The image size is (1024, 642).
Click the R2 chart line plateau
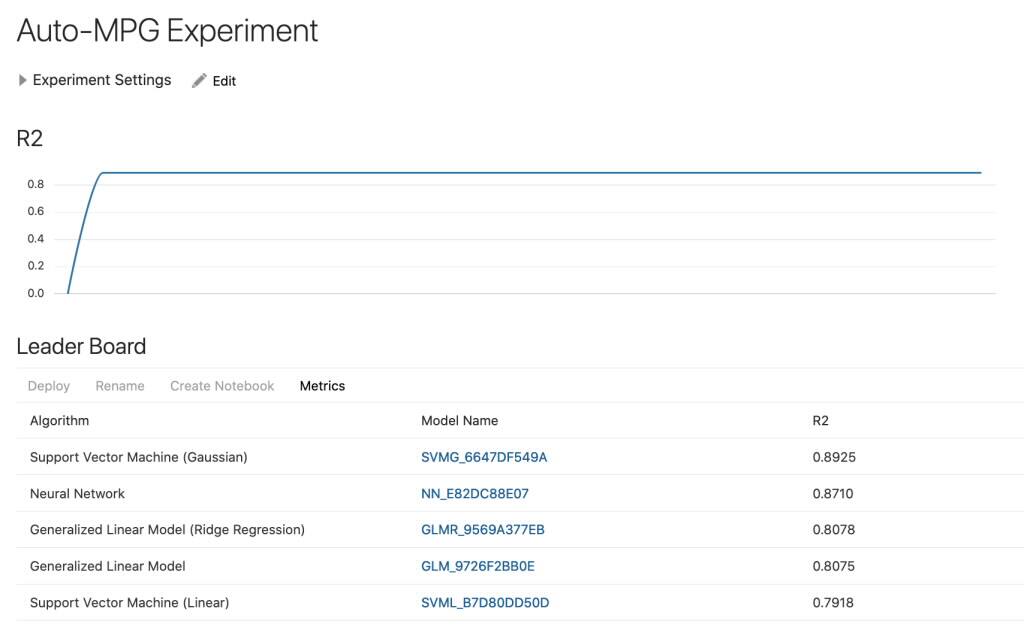(541, 172)
